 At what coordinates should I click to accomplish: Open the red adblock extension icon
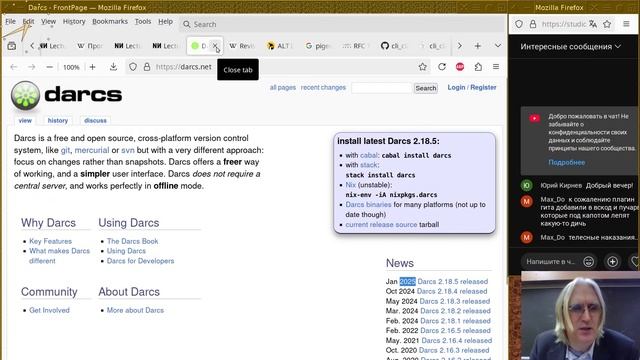coord(460,67)
